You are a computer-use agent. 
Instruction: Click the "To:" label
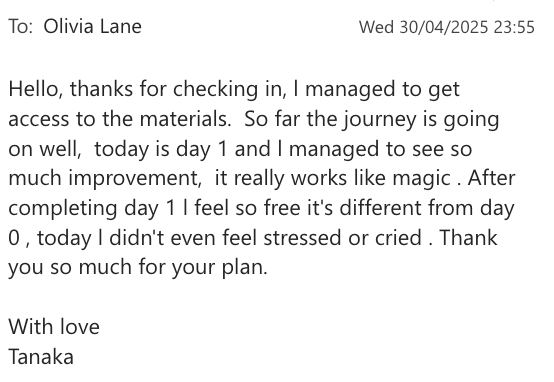(x=20, y=27)
